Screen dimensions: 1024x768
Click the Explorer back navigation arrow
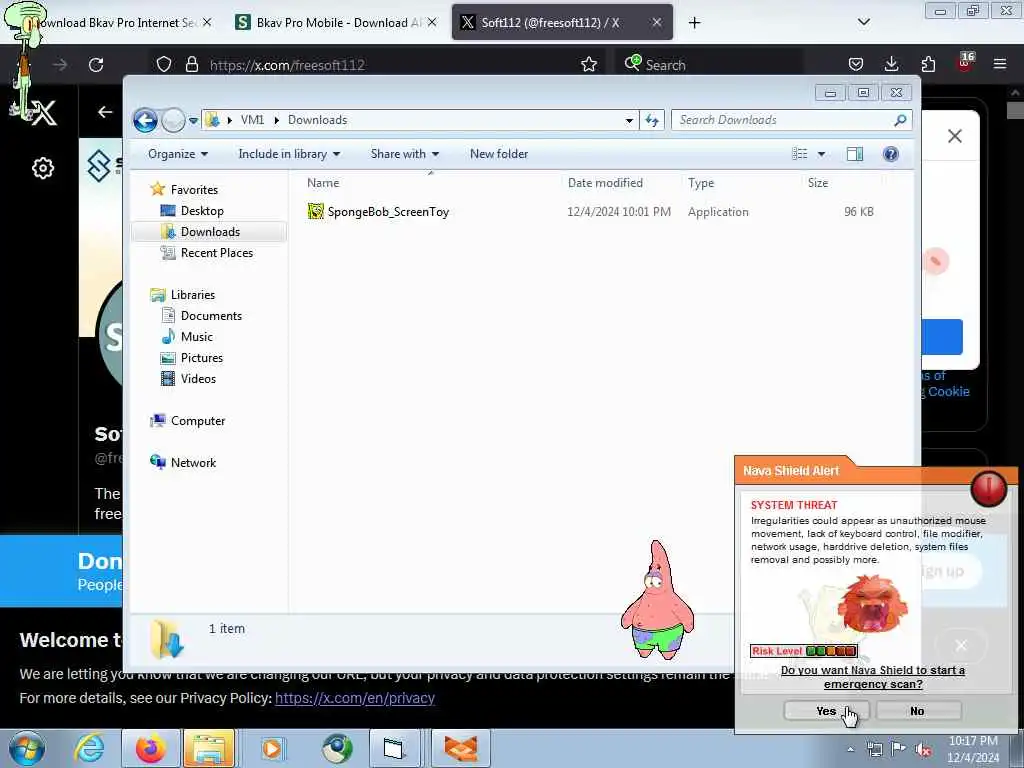[x=145, y=120]
